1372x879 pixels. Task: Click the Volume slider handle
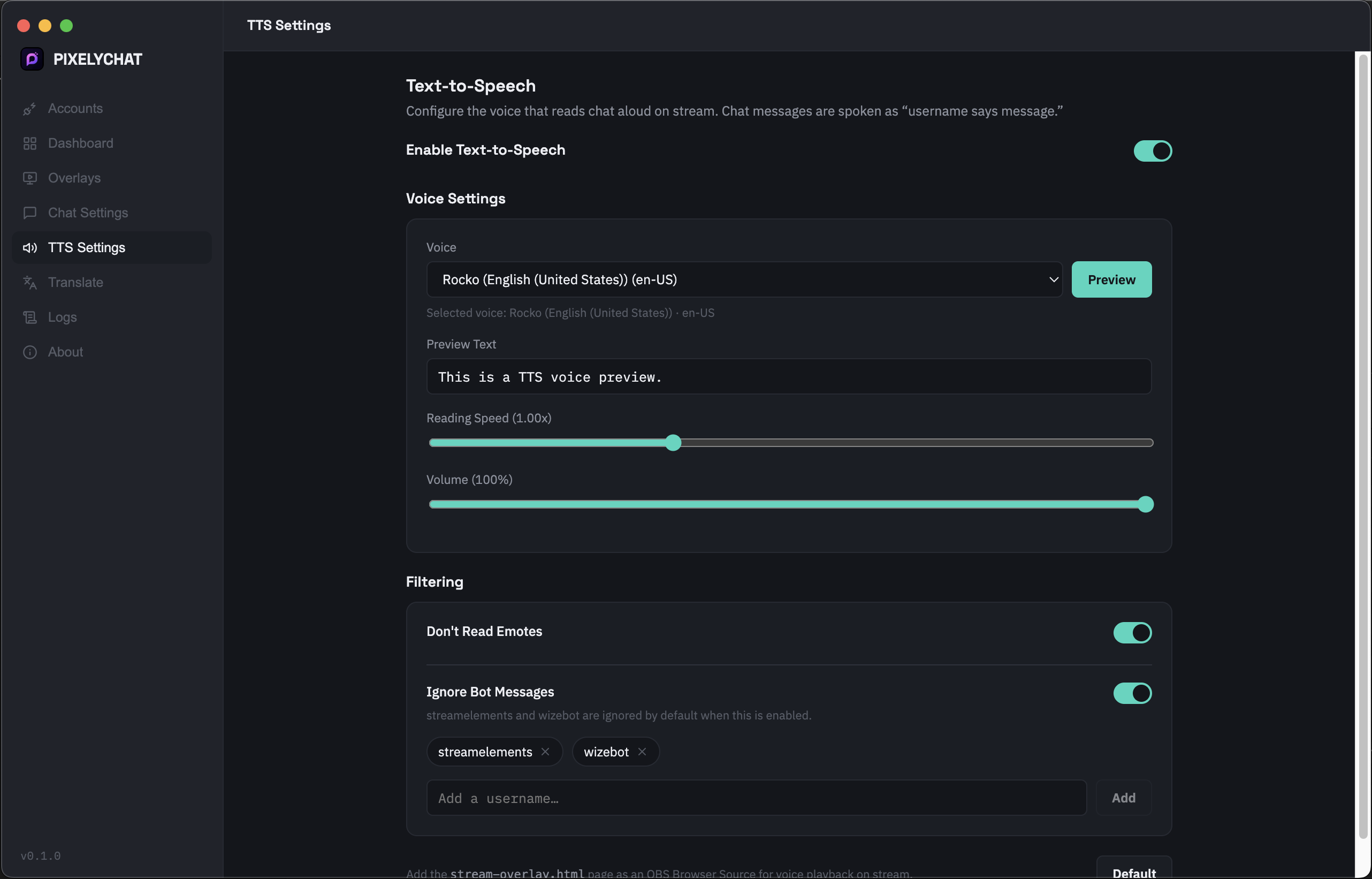tap(1145, 505)
